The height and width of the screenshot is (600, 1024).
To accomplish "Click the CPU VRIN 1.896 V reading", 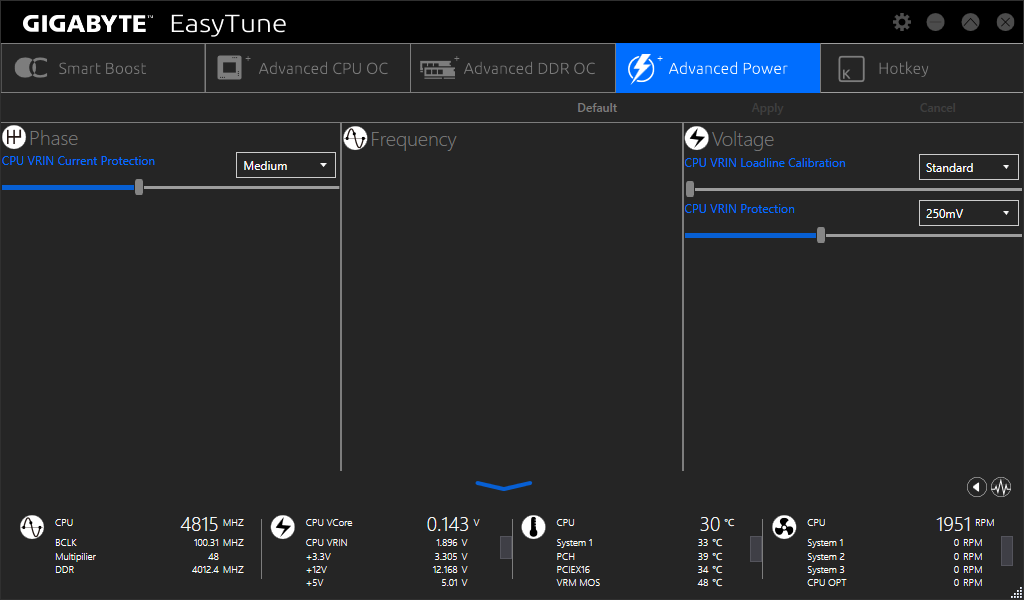I will click(x=451, y=543).
